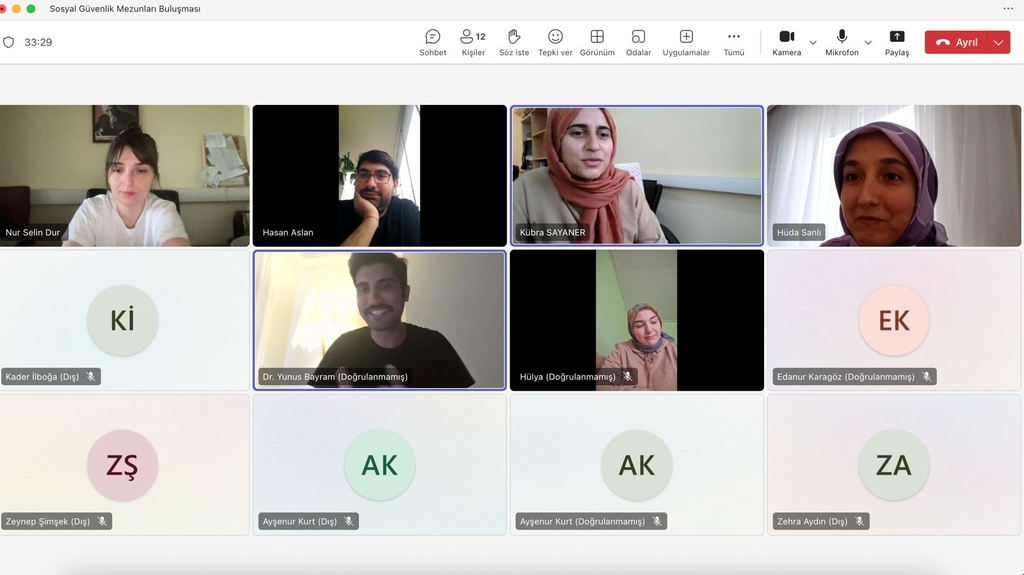Toggle the Mikrofon button
Screen dimensions: 1024x575
[x=841, y=42]
